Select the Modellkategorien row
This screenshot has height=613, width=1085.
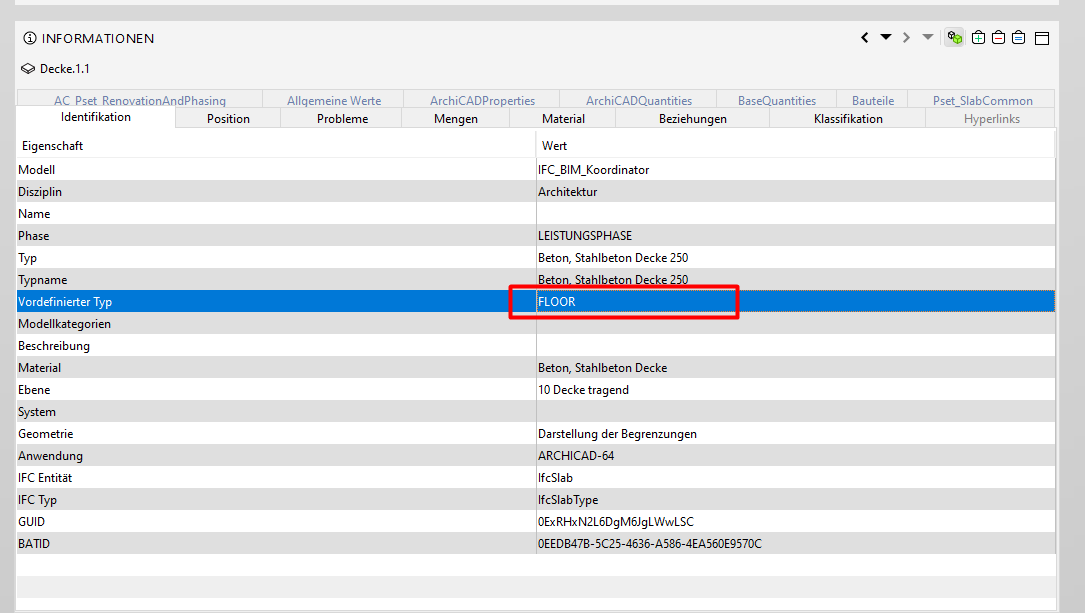pos(536,324)
